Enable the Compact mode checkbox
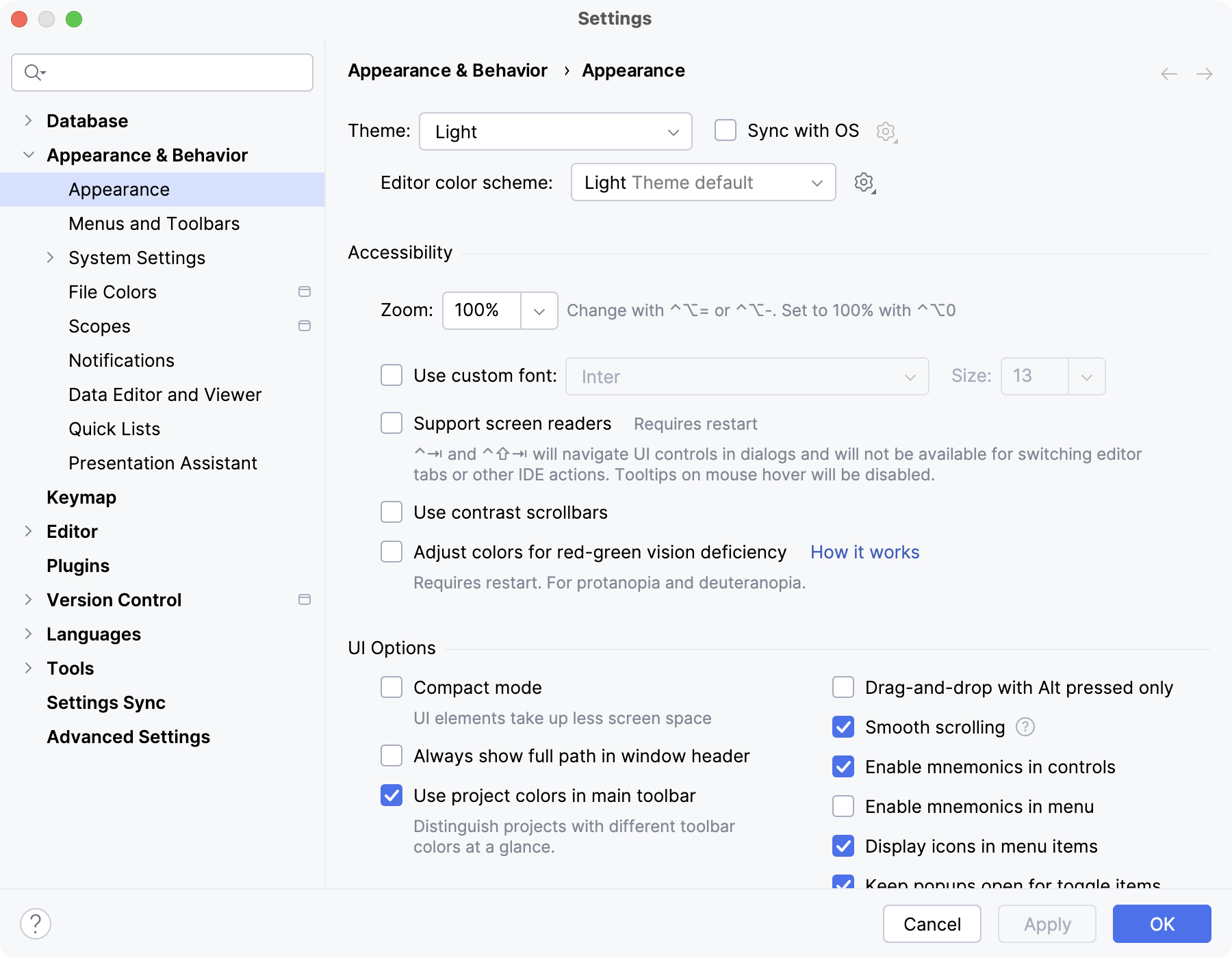Viewport: 1232px width, 958px height. [391, 687]
